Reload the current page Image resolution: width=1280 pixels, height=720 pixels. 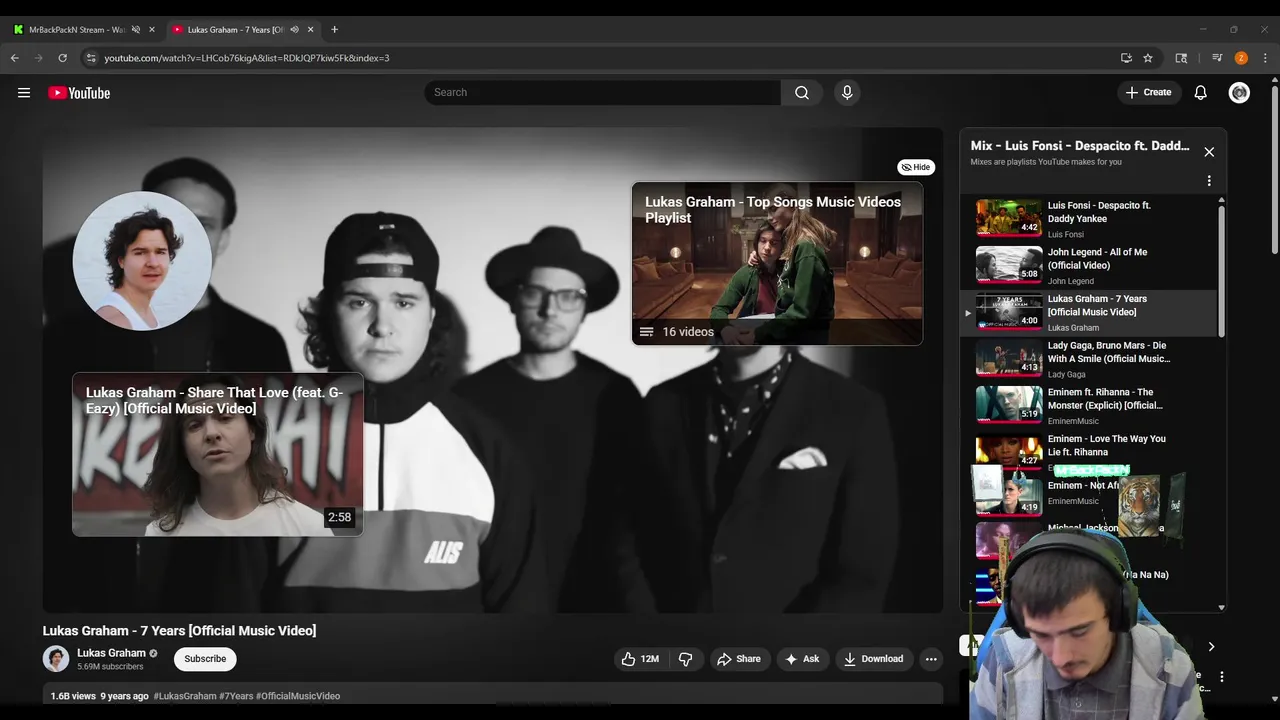point(62,58)
